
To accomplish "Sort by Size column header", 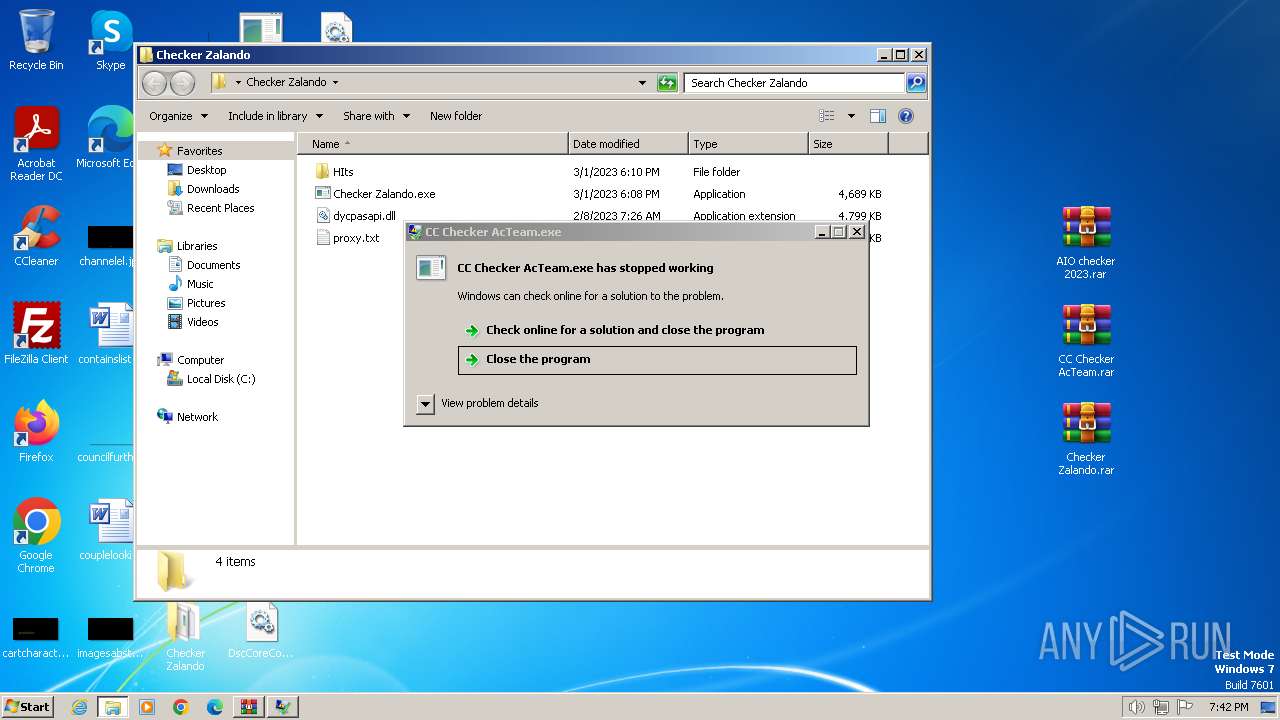I will [x=848, y=144].
